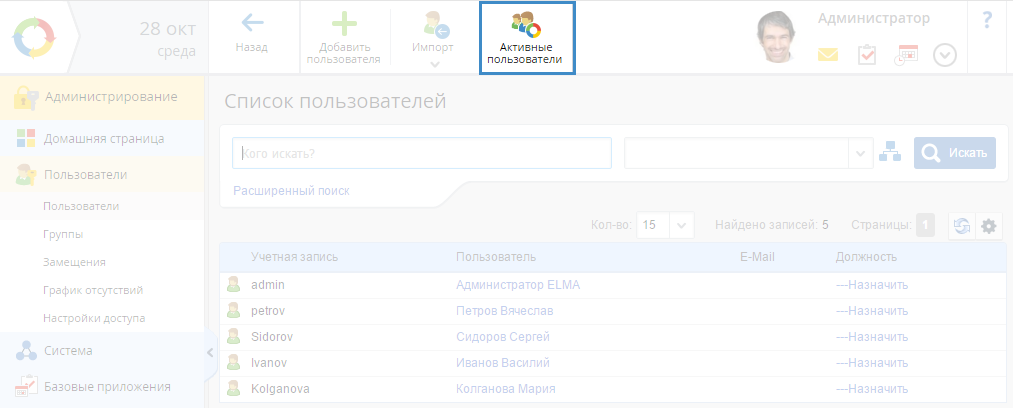Expand Пользователи sidebar section

point(102,174)
